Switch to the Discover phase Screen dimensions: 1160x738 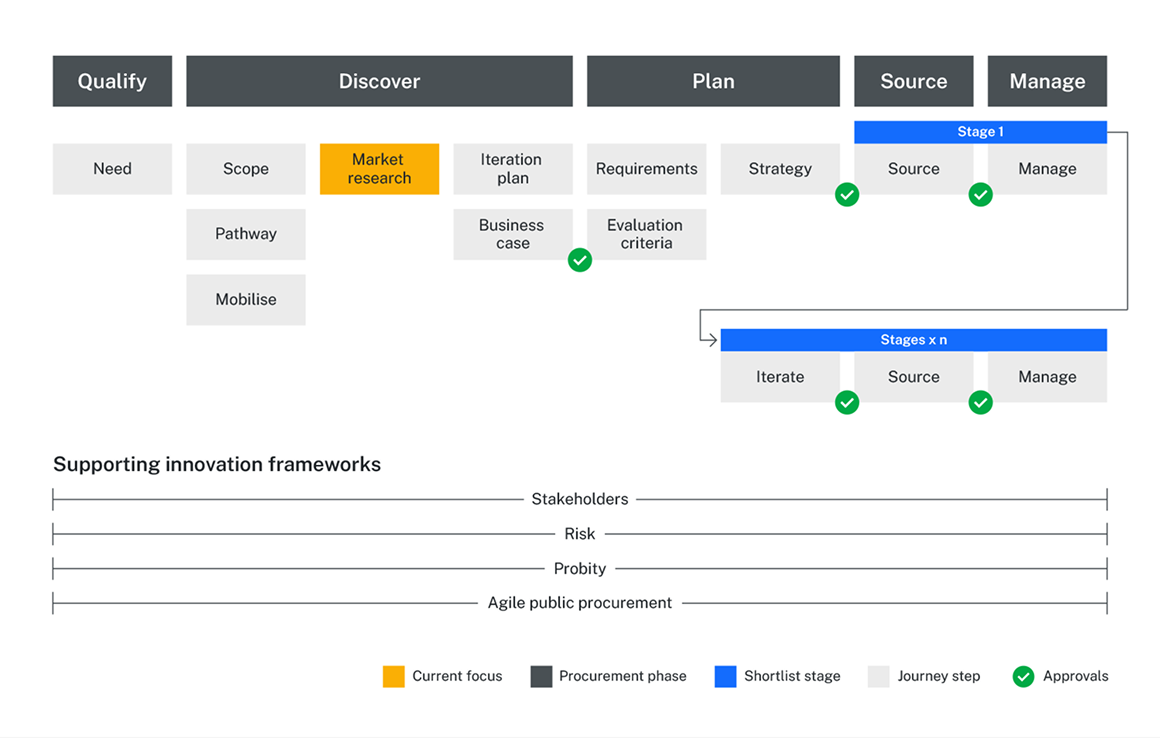pos(379,81)
